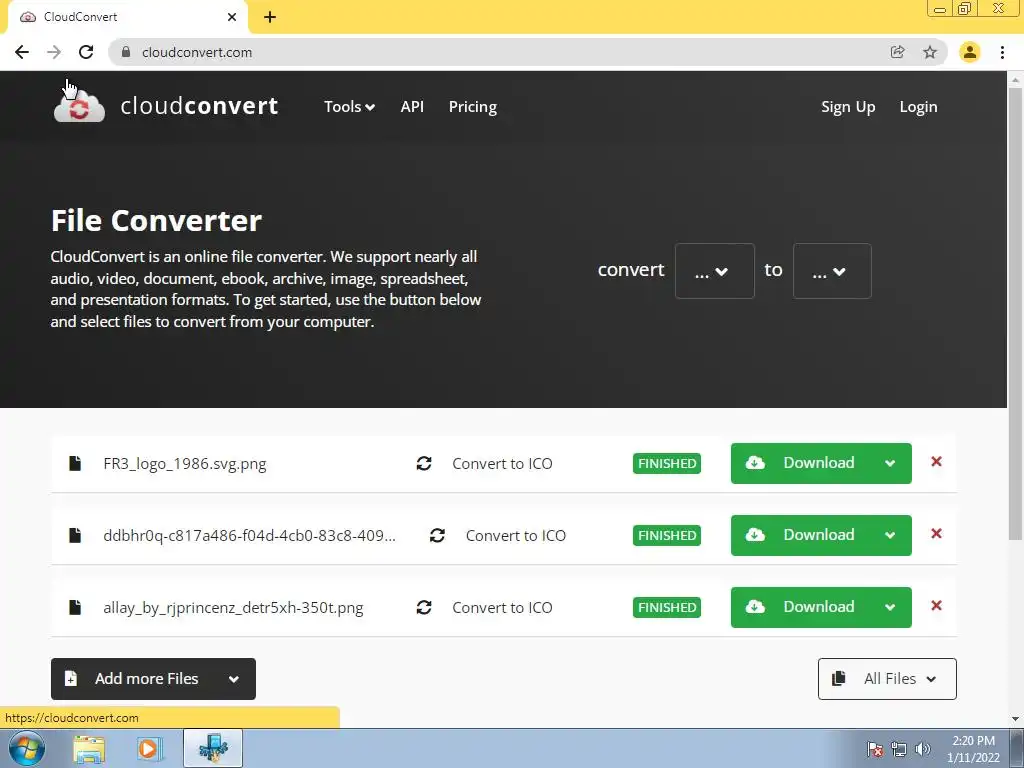This screenshot has height=768, width=1024.
Task: Go back with the browser back arrow
Action: 22,52
